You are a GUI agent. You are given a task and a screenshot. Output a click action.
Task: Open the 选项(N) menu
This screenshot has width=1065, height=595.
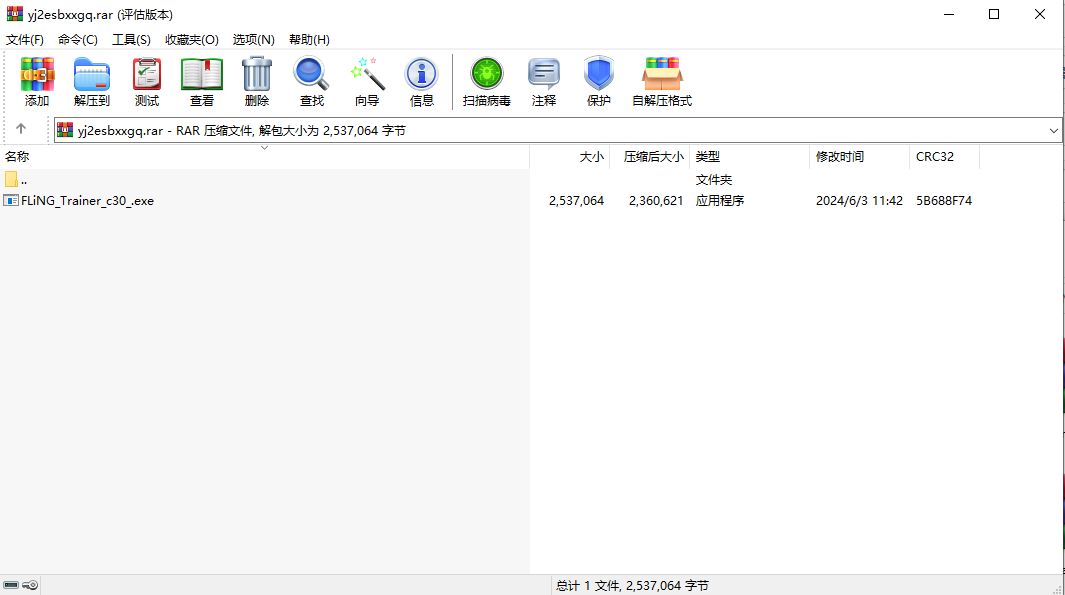(x=253, y=39)
